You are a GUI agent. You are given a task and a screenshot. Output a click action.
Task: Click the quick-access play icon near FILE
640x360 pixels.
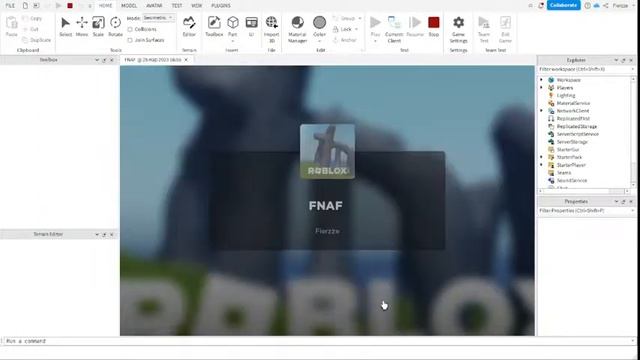pyautogui.click(x=58, y=6)
